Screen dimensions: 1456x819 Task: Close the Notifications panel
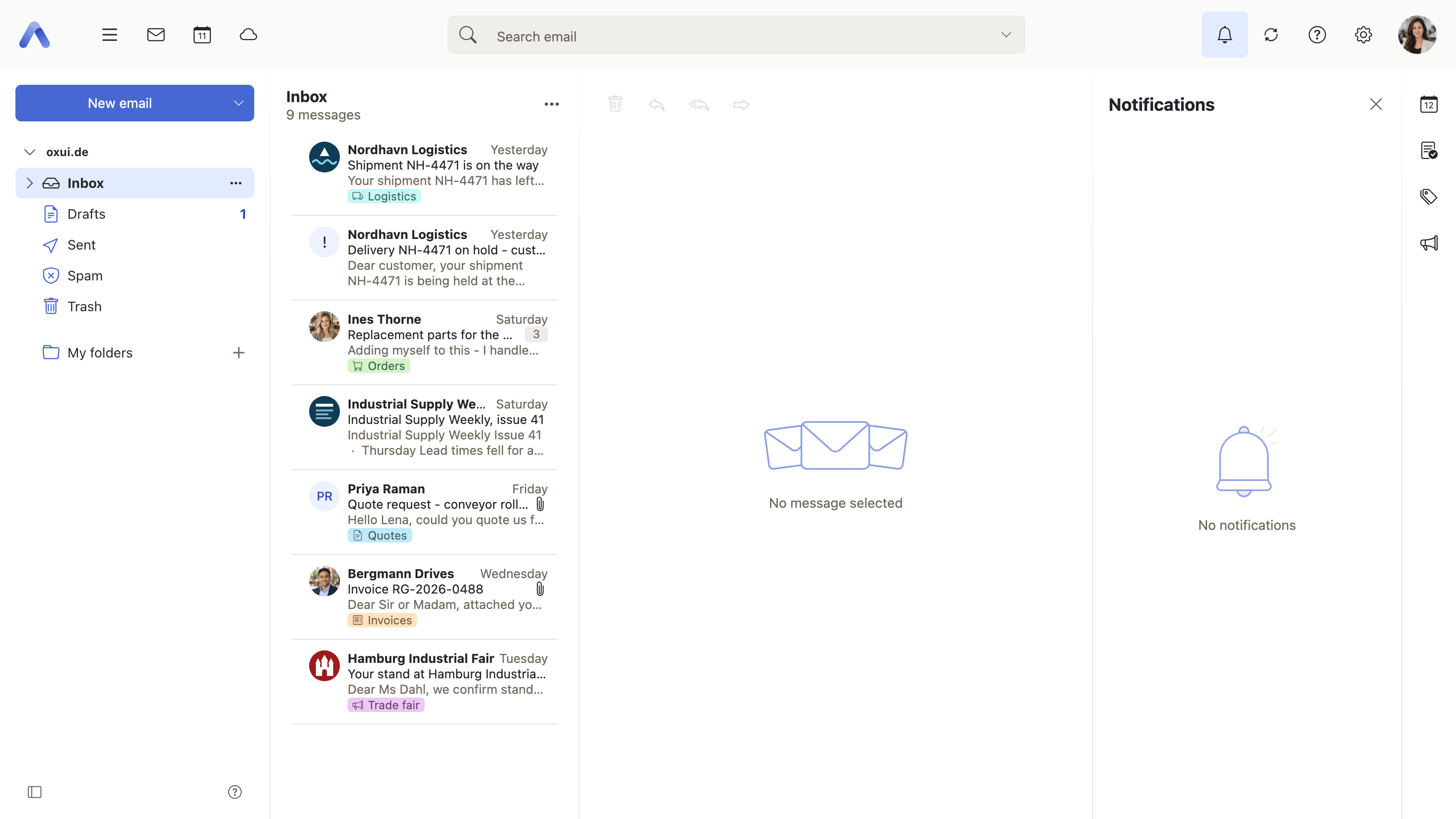(1376, 104)
